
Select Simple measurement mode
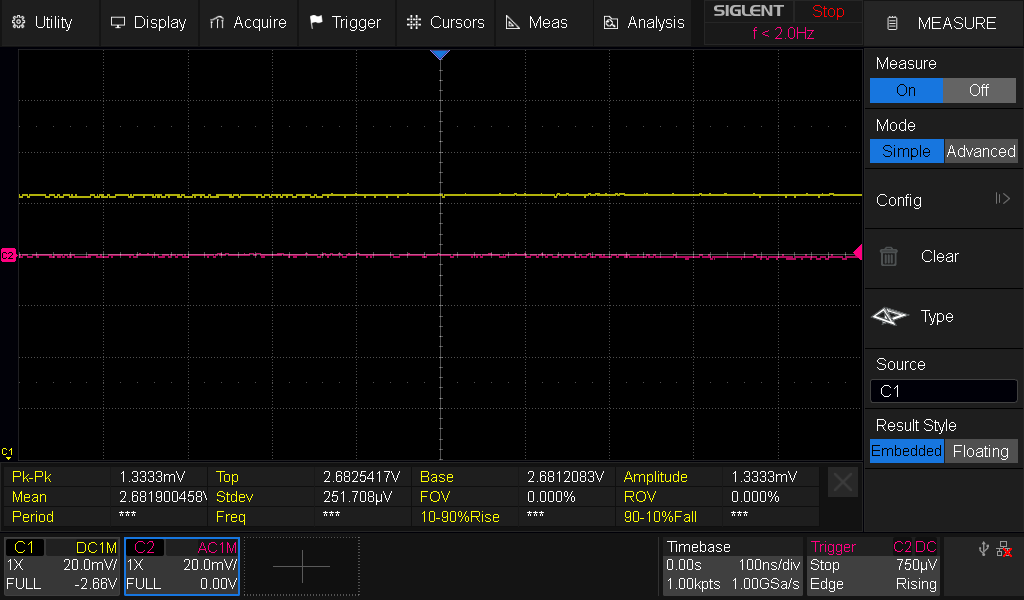[906, 151]
